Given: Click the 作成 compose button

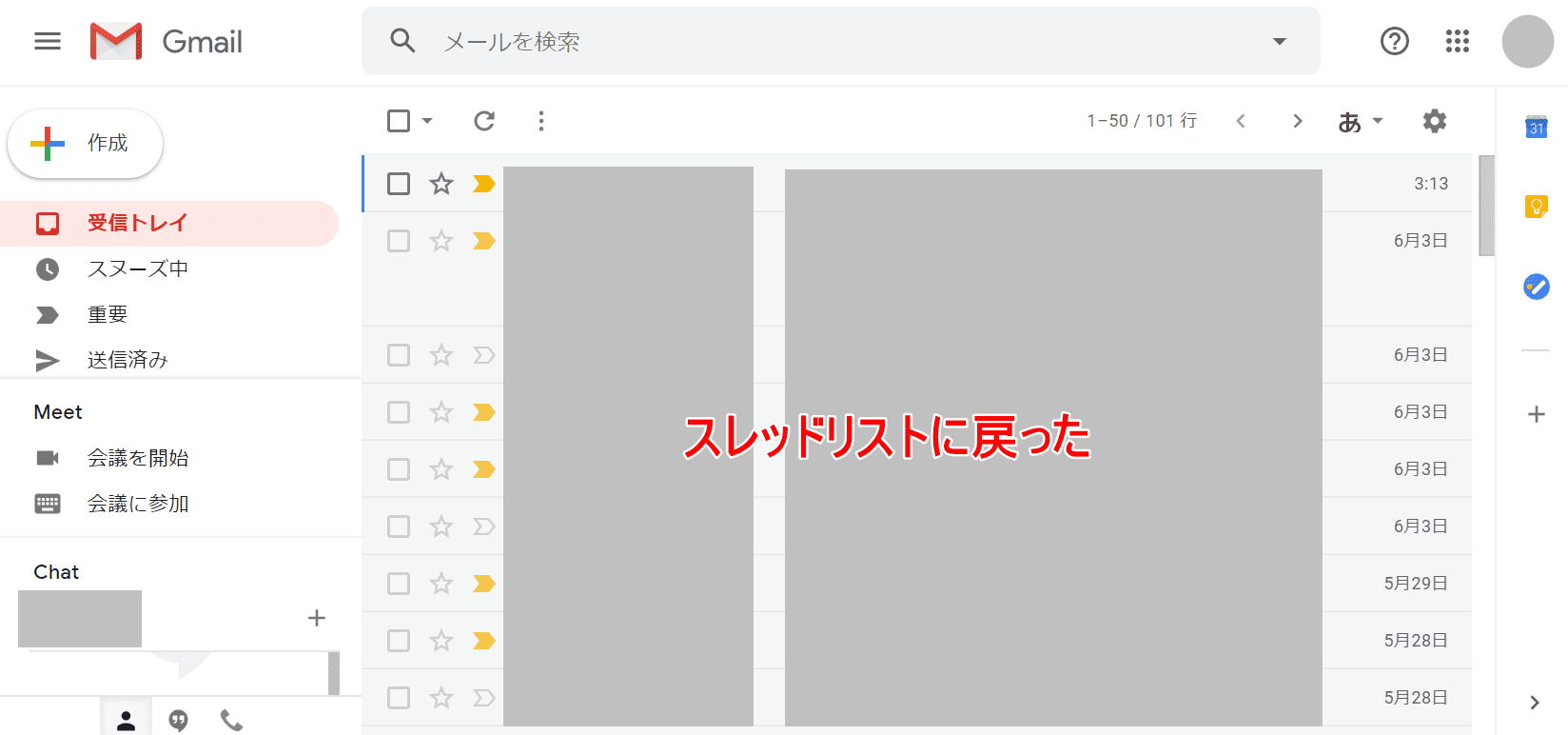Looking at the screenshot, I should [x=86, y=144].
